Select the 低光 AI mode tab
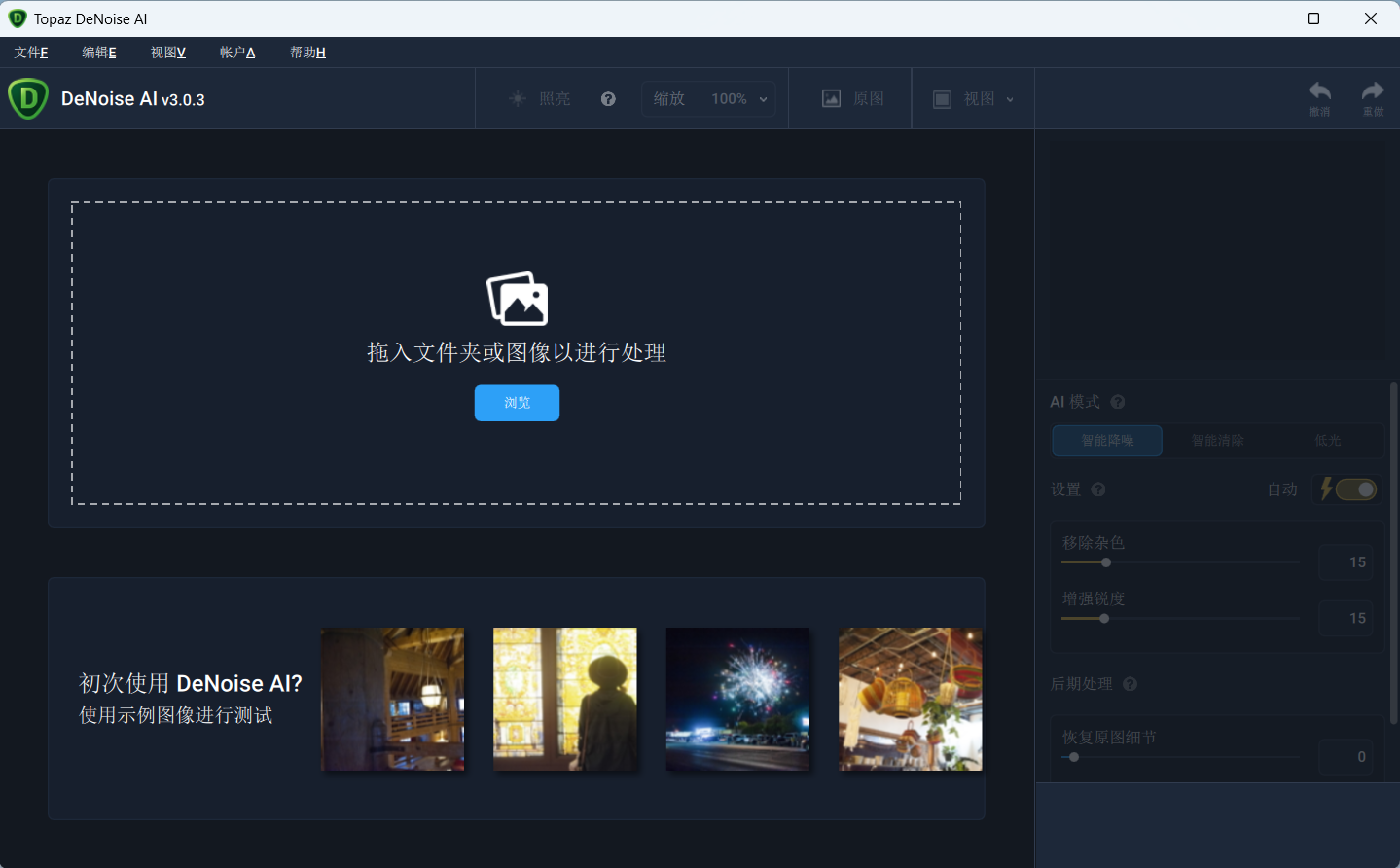The image size is (1400, 868). pos(1328,441)
